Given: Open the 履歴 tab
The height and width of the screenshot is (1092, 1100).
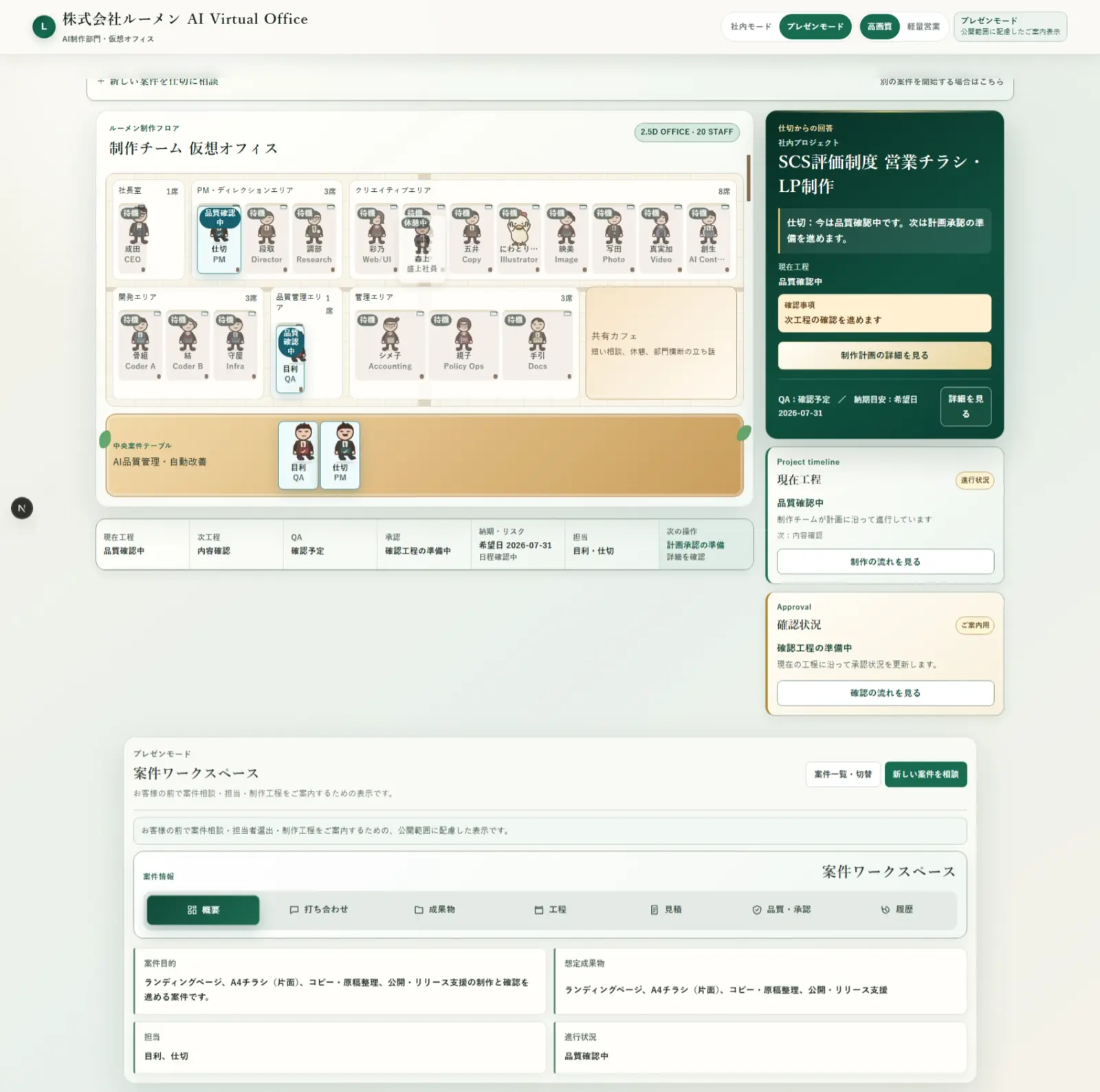Looking at the screenshot, I should (897, 910).
